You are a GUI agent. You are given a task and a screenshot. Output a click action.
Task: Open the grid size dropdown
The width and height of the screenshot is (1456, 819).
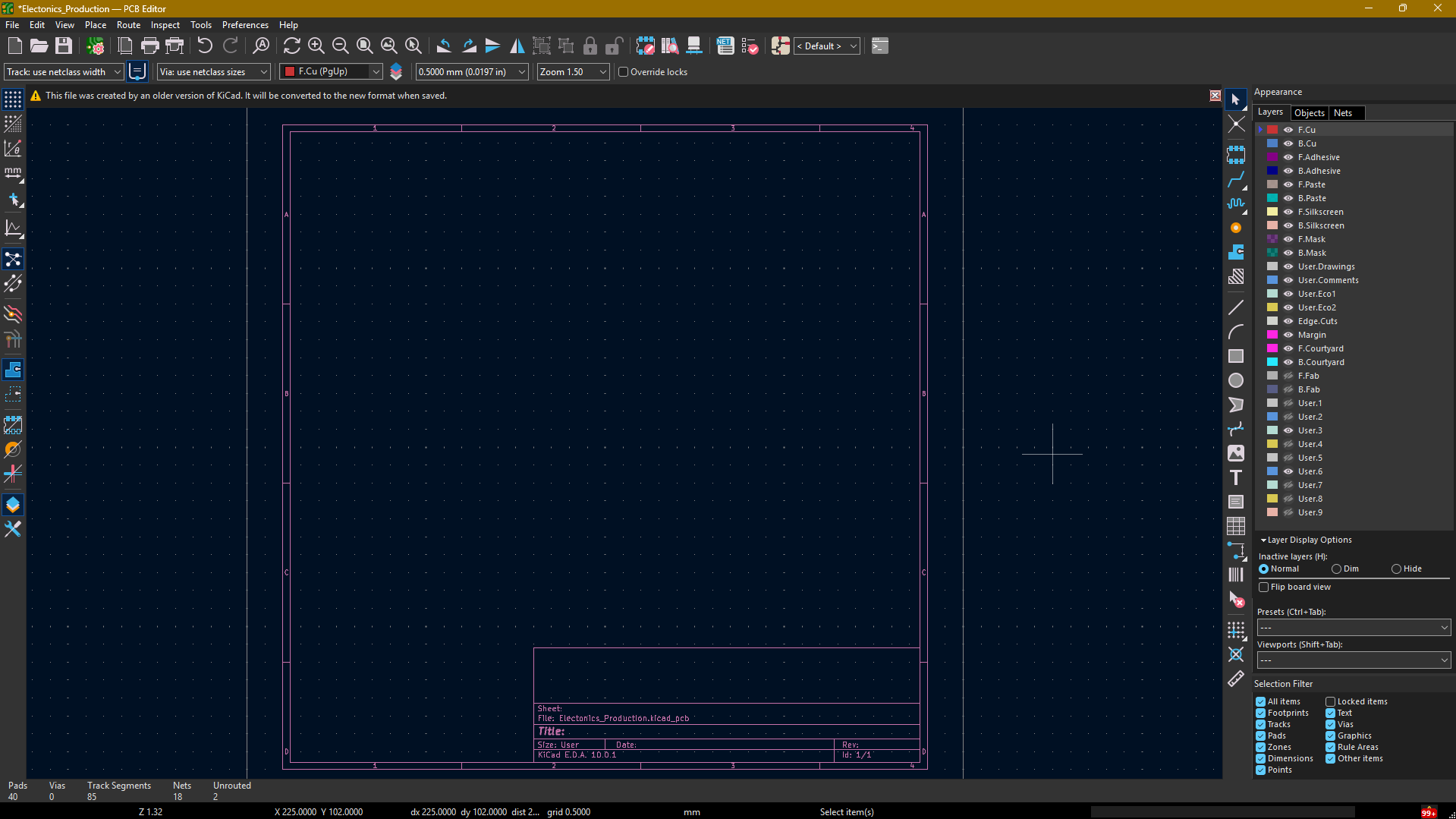point(471,72)
